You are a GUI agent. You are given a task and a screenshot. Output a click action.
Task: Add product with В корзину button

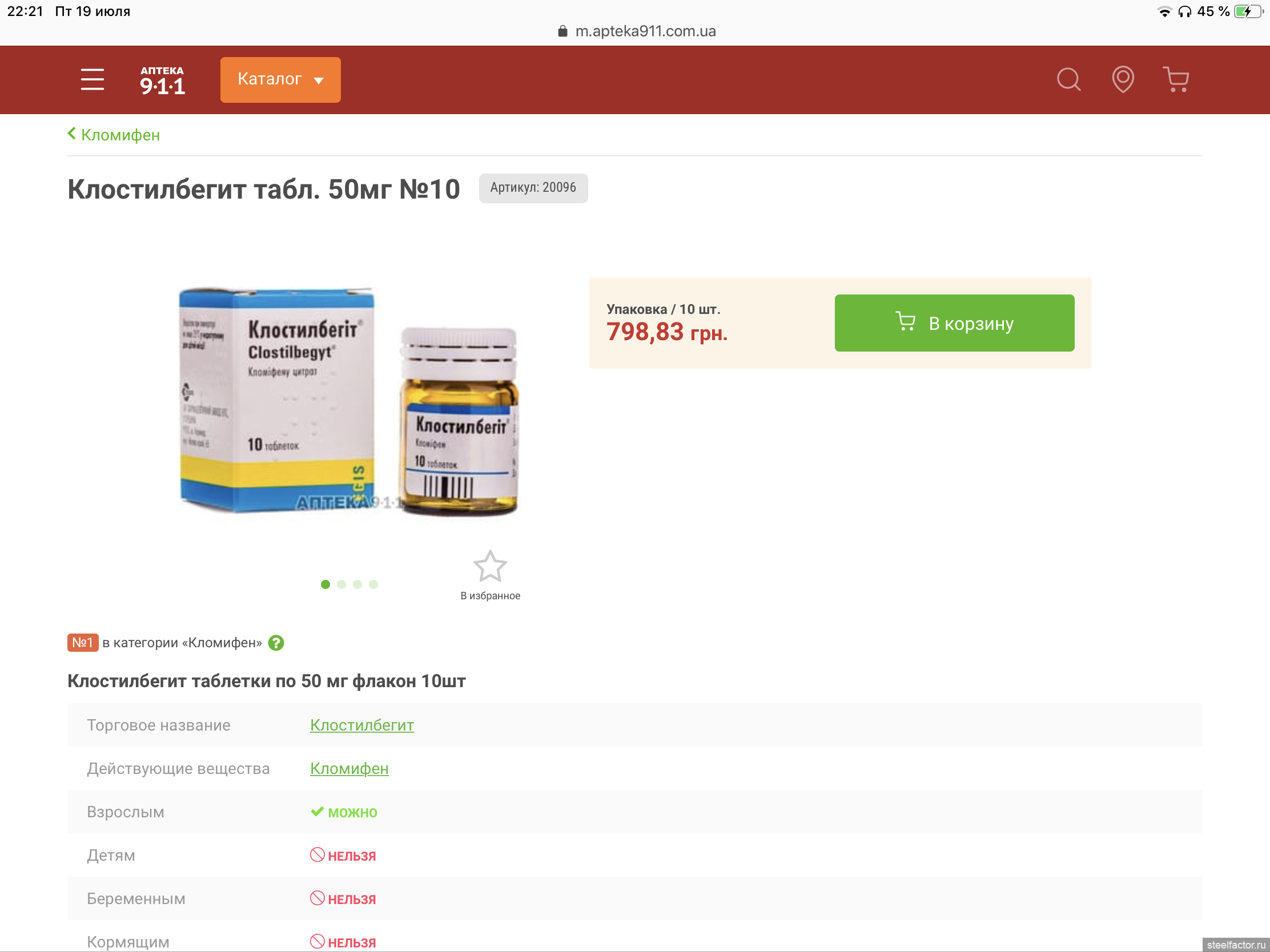coord(954,323)
